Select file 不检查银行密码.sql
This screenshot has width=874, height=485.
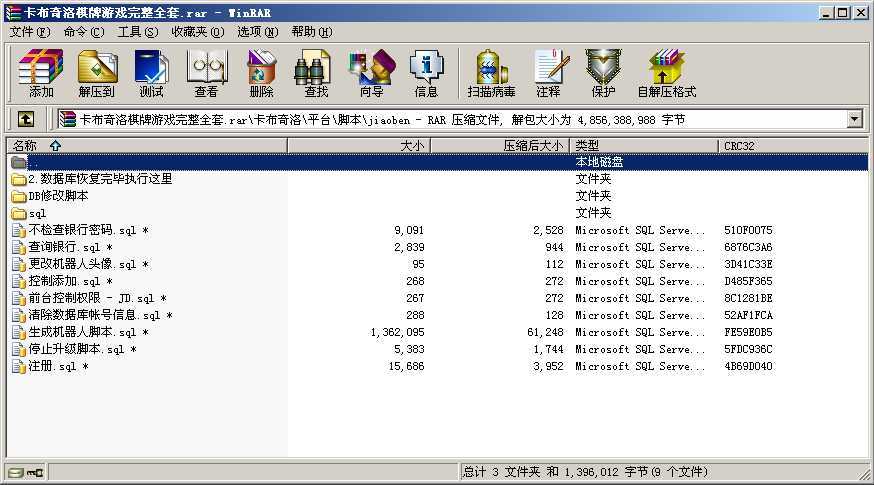(x=80, y=230)
